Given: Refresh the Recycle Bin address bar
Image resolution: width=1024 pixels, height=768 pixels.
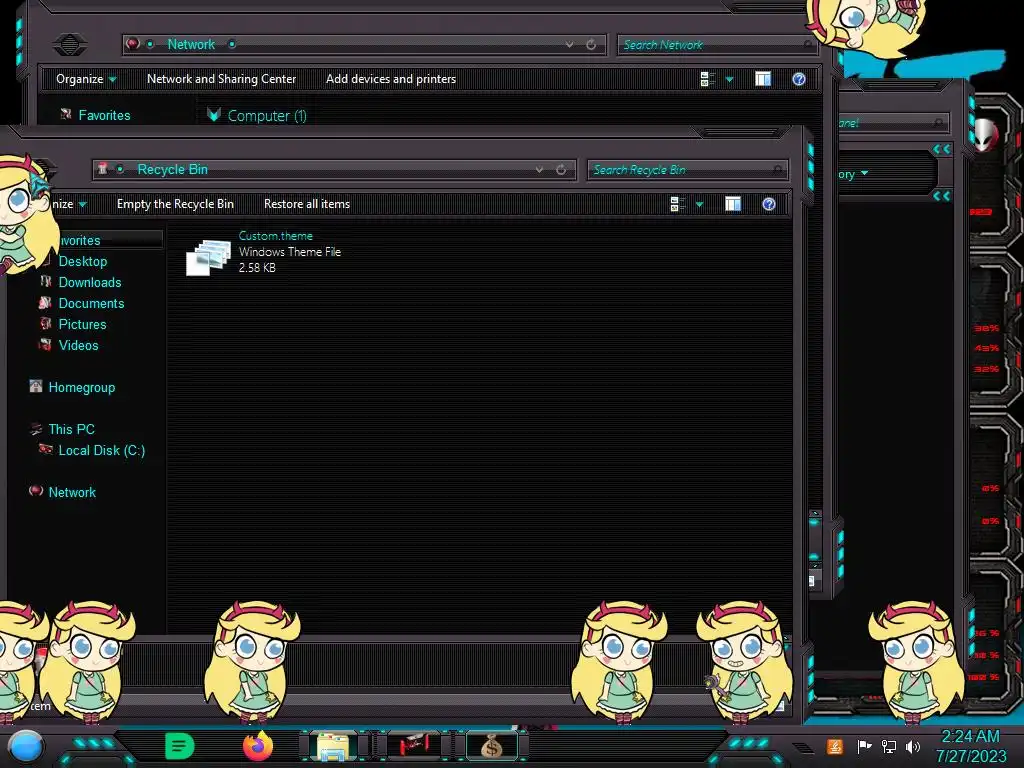Looking at the screenshot, I should point(561,170).
